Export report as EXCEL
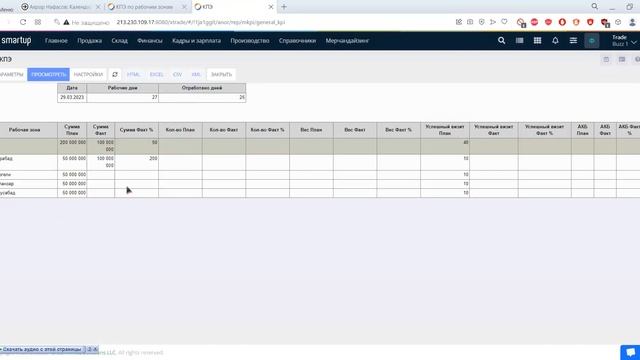The image size is (640, 360). [x=157, y=74]
